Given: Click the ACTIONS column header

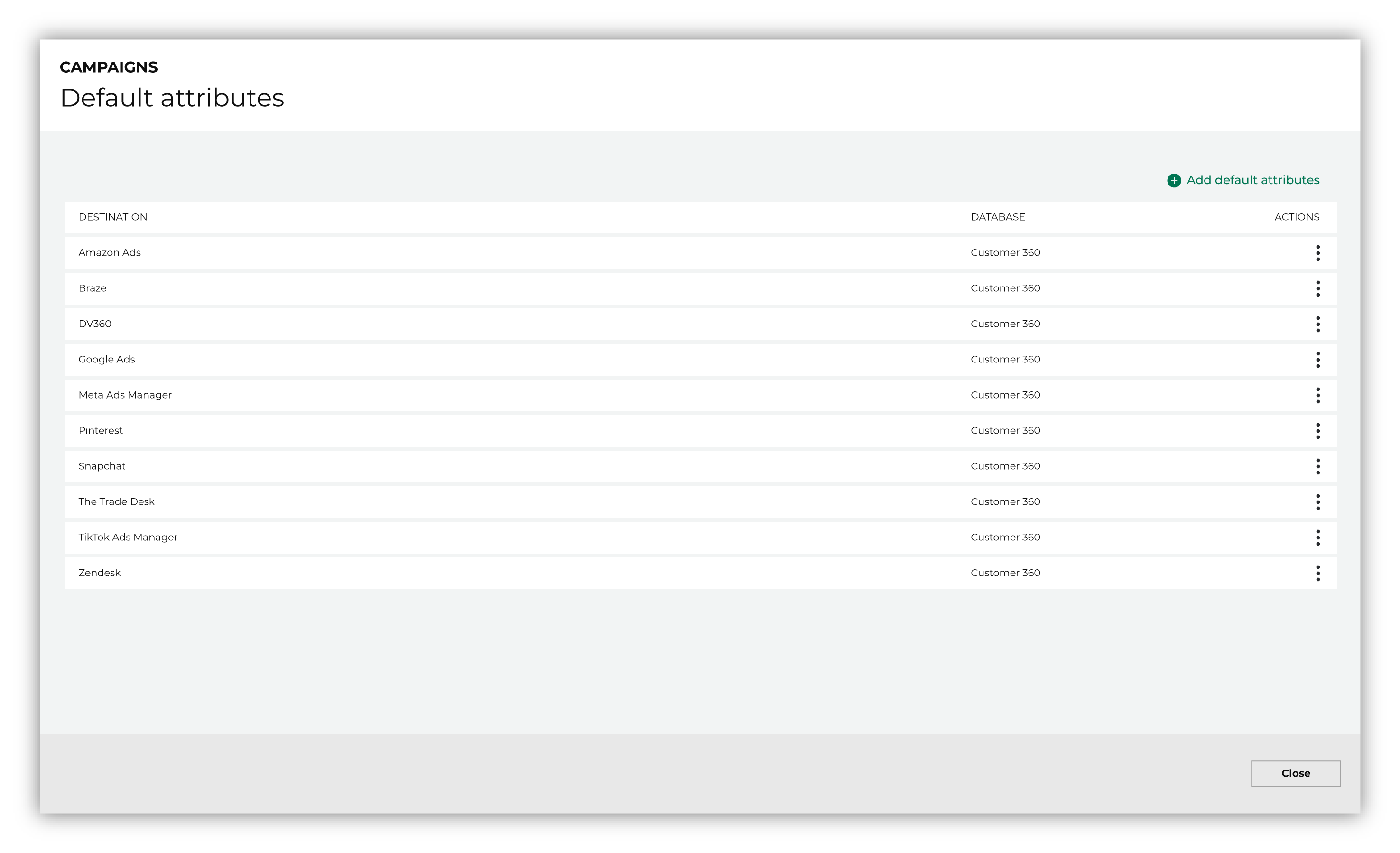Looking at the screenshot, I should coord(1297,217).
